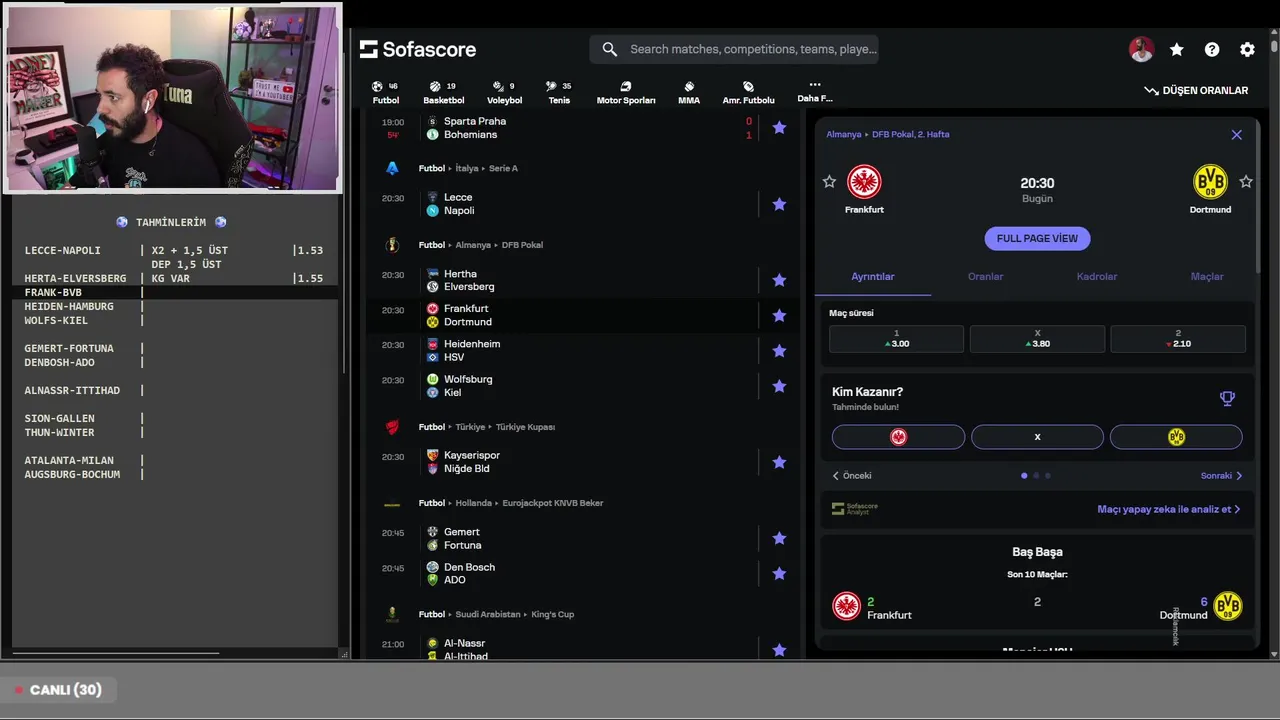Image resolution: width=1280 pixels, height=720 pixels.
Task: Open Dortmund team crest in panel header
Action: tap(1210, 182)
